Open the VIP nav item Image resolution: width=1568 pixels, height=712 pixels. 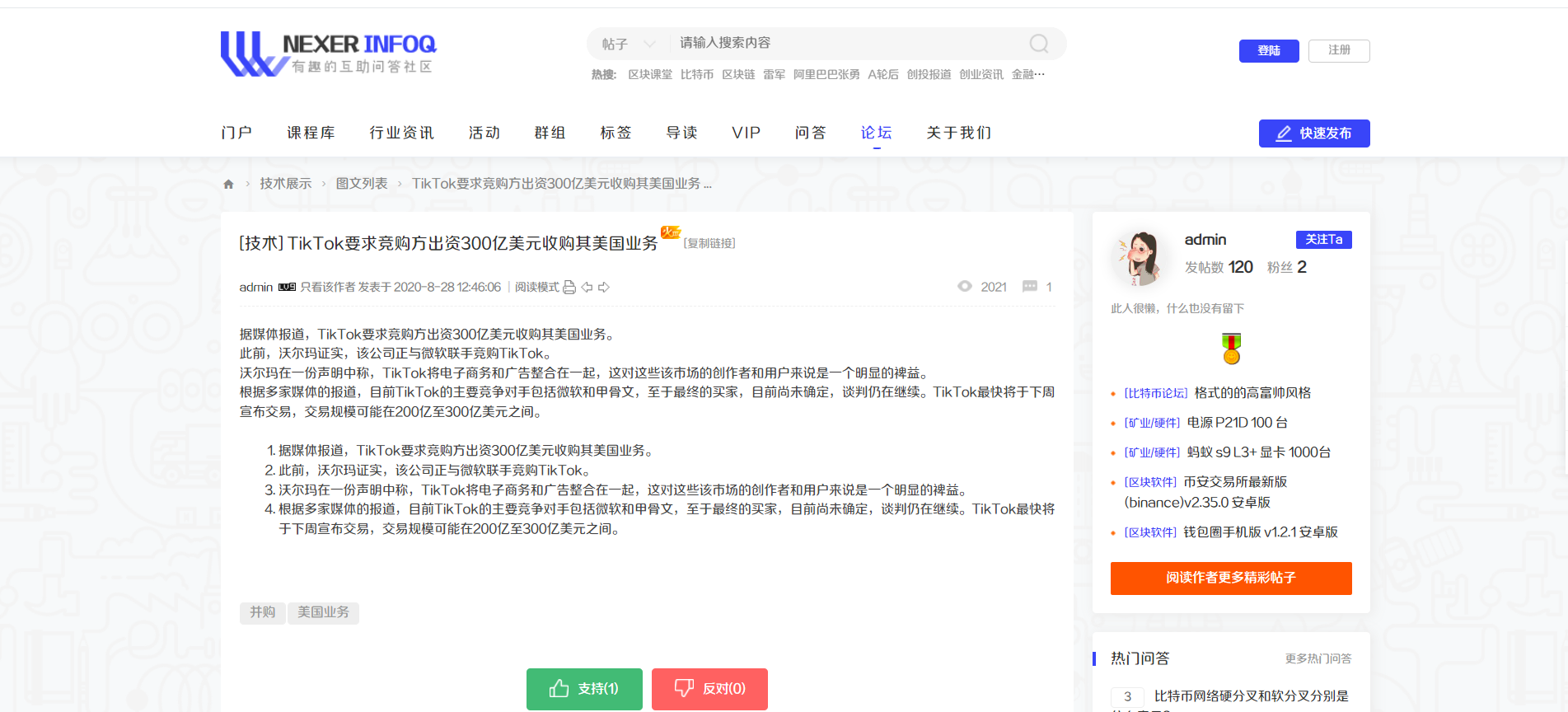coord(747,133)
